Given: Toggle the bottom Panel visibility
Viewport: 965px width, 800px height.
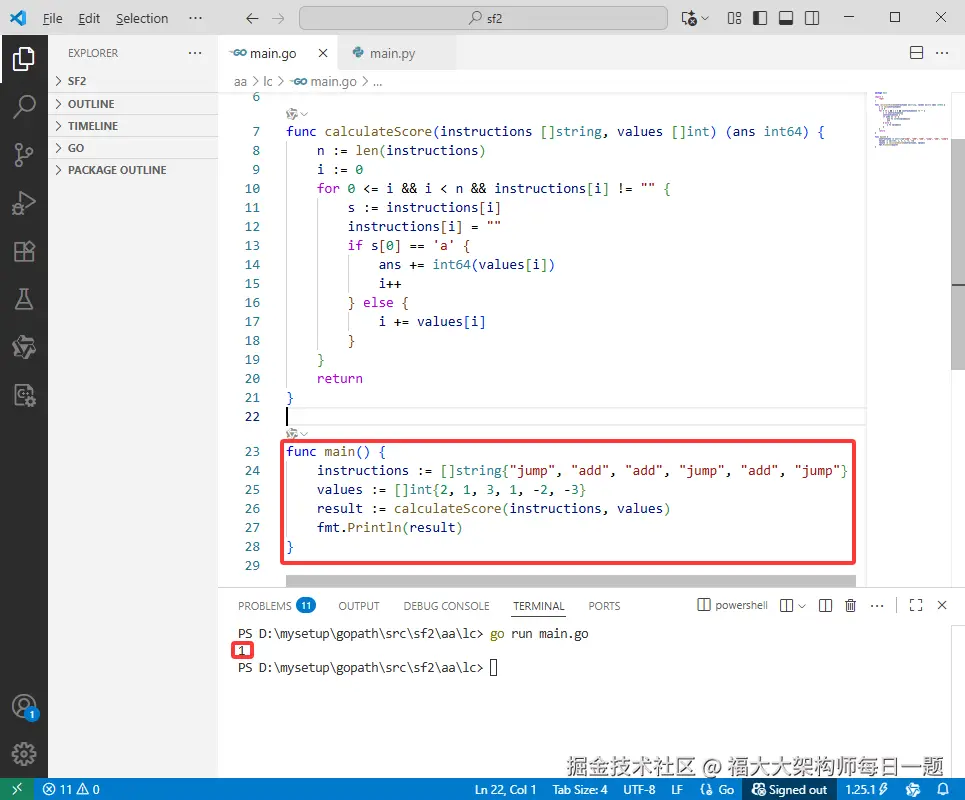Looking at the screenshot, I should click(x=786, y=18).
